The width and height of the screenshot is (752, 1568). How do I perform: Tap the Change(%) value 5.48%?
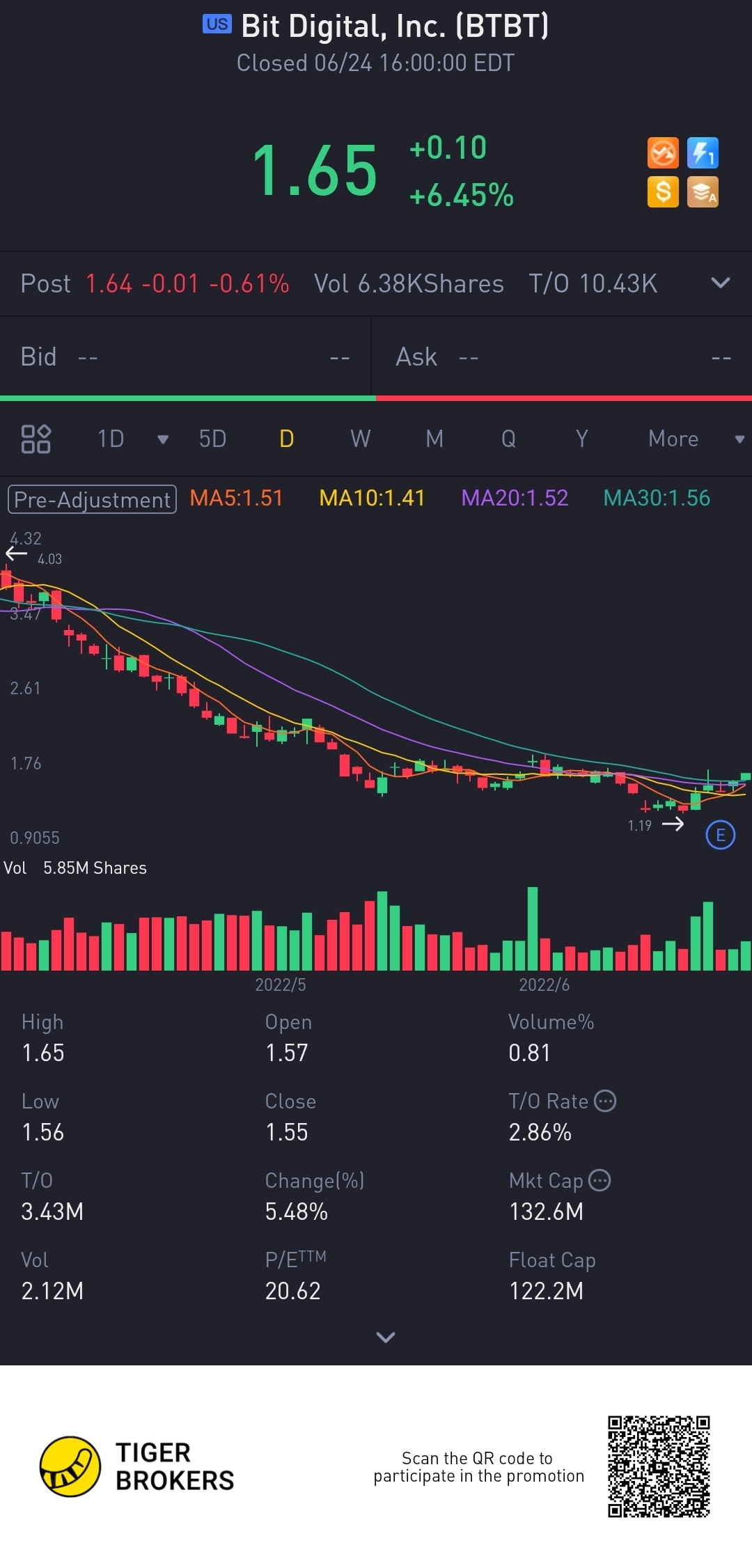point(297,1212)
